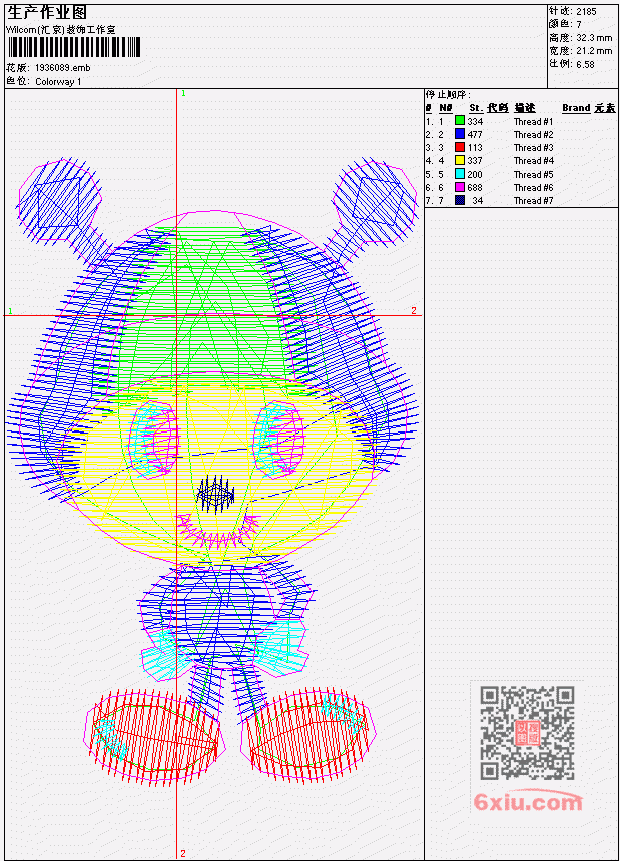This screenshot has height=861, width=620.
Task: Click the '生产作业图' worksheet title
Action: pos(47,13)
